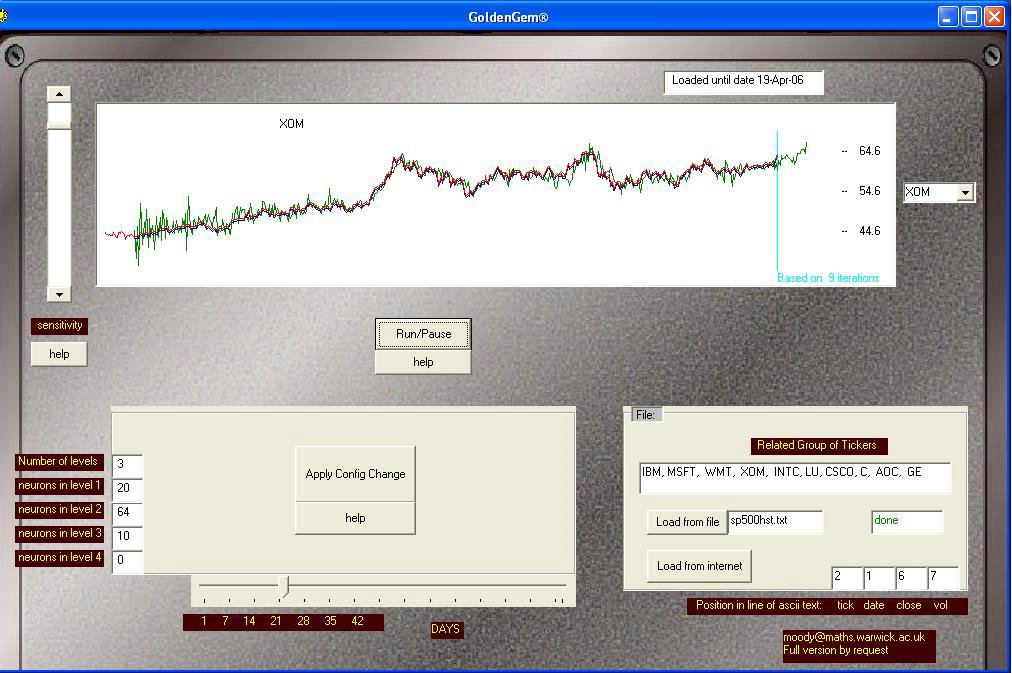Select the Number of levels field

(127, 465)
